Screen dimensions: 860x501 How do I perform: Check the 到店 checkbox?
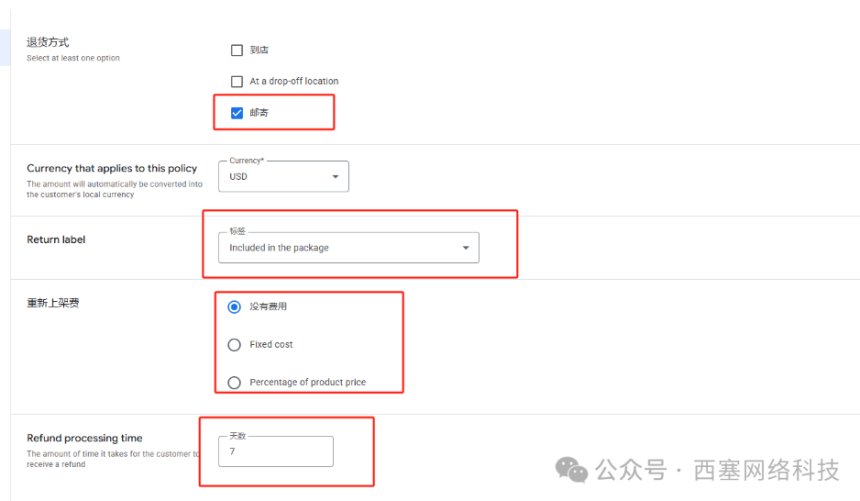(237, 50)
